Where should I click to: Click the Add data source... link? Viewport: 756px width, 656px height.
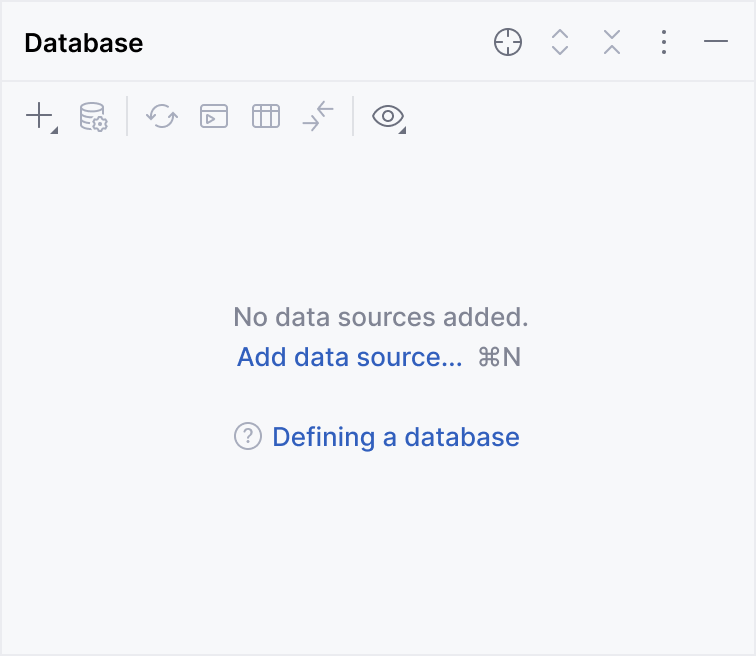click(349, 357)
